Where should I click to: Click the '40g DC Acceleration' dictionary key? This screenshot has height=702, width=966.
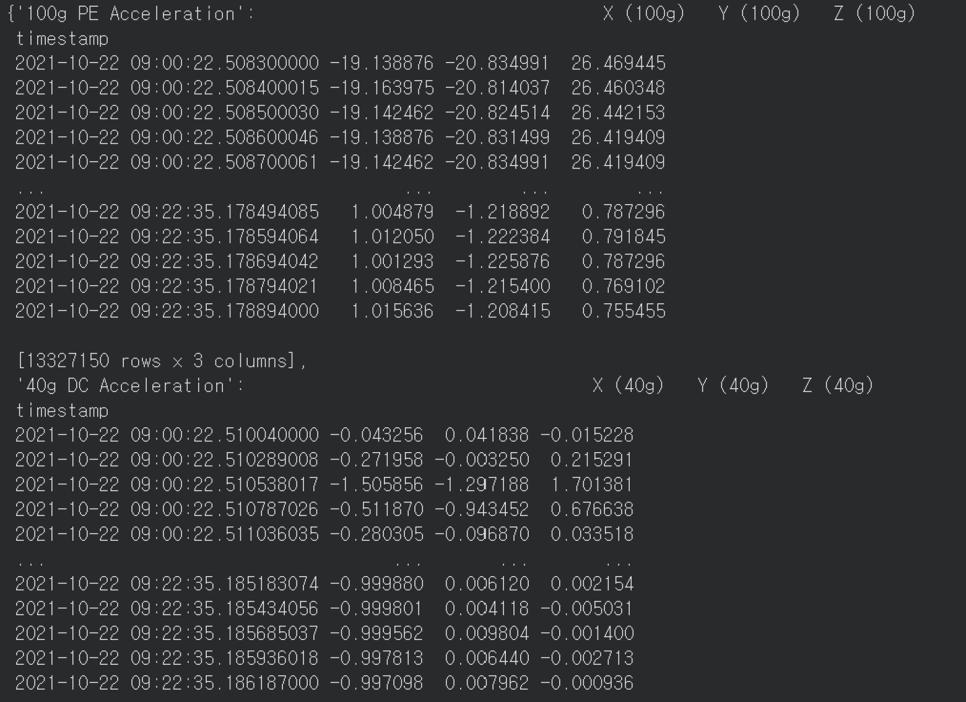129,386
